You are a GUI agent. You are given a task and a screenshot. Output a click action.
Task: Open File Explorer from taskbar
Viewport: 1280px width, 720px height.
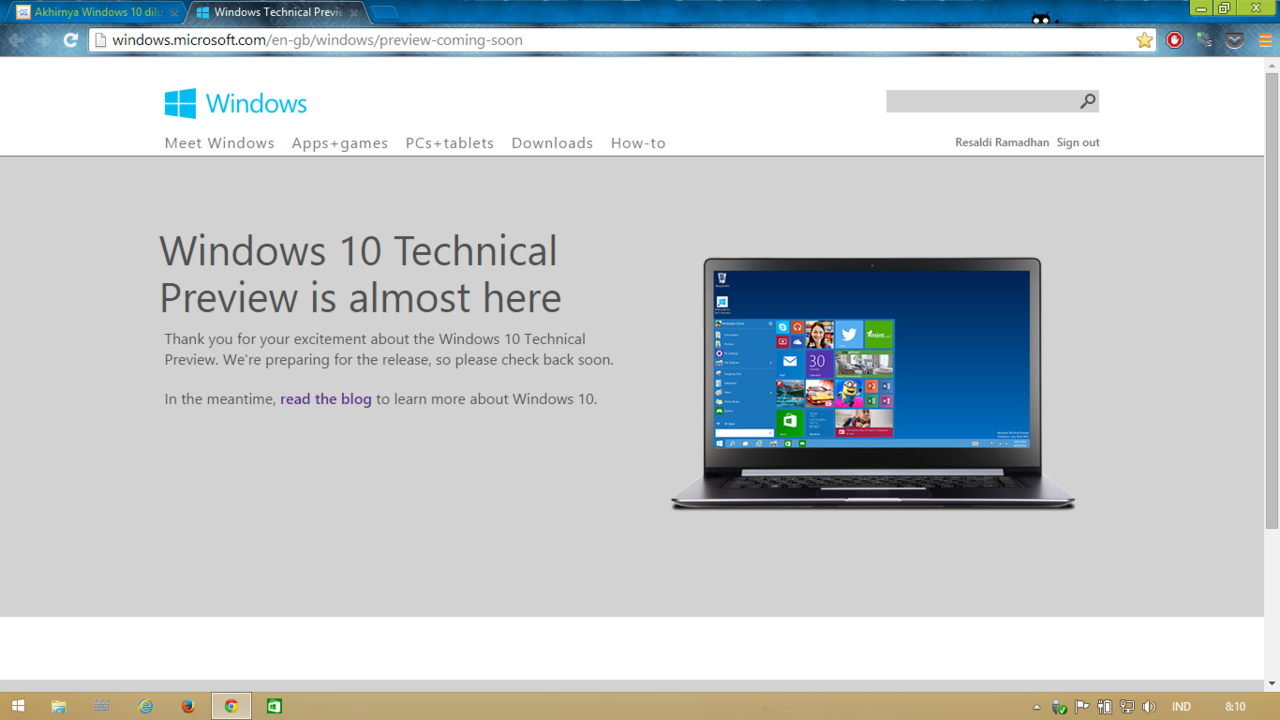click(59, 706)
